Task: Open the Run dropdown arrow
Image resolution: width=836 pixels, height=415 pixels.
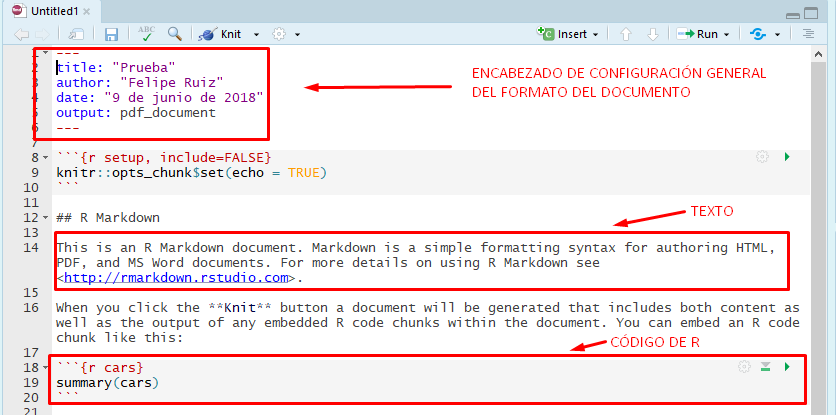Action: [x=726, y=35]
